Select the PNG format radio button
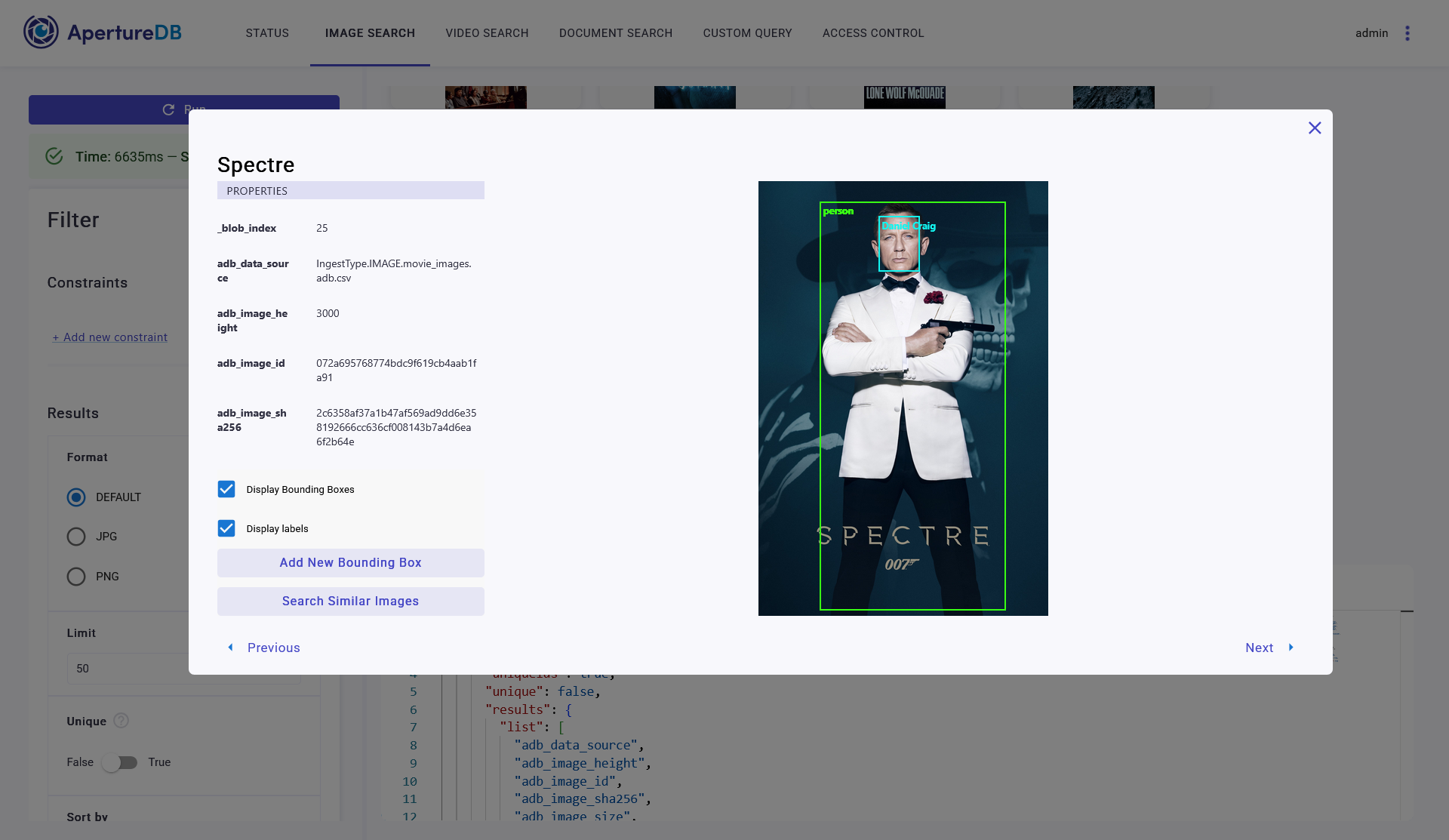The width and height of the screenshot is (1449, 840). click(x=76, y=577)
